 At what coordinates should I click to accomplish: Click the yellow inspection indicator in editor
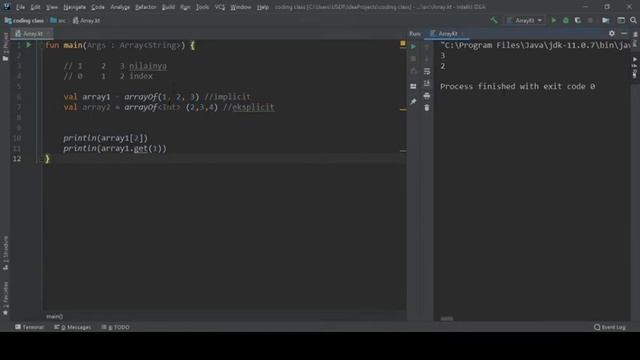pos(402,43)
